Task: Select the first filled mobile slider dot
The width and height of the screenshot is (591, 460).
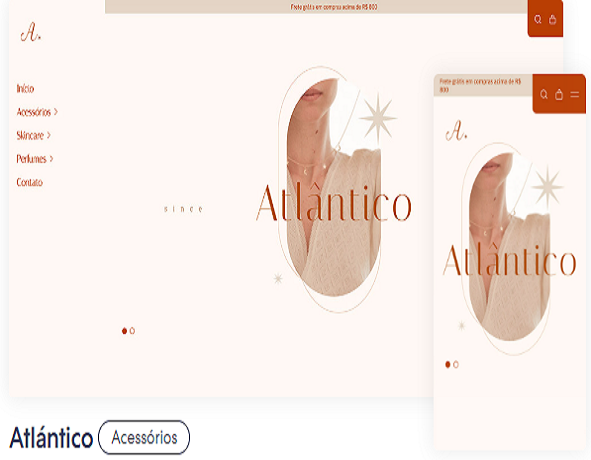Action: 448,365
